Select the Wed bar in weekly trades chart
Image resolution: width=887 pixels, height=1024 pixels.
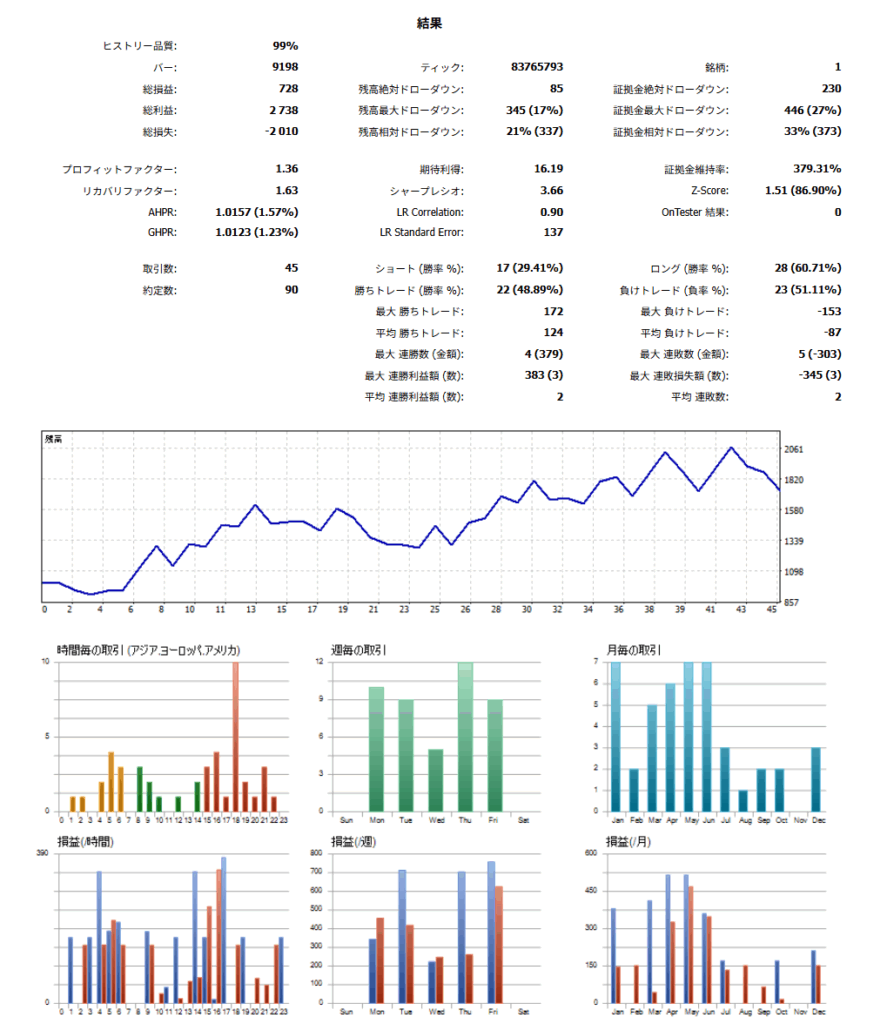point(435,780)
